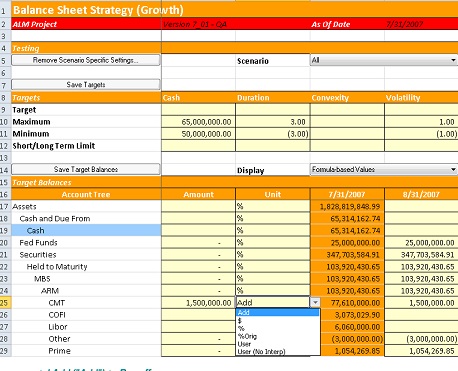Image resolution: width=458 pixels, height=371 pixels.
Task: Click Maximum Duration cell 3.00
Action: coord(273,122)
